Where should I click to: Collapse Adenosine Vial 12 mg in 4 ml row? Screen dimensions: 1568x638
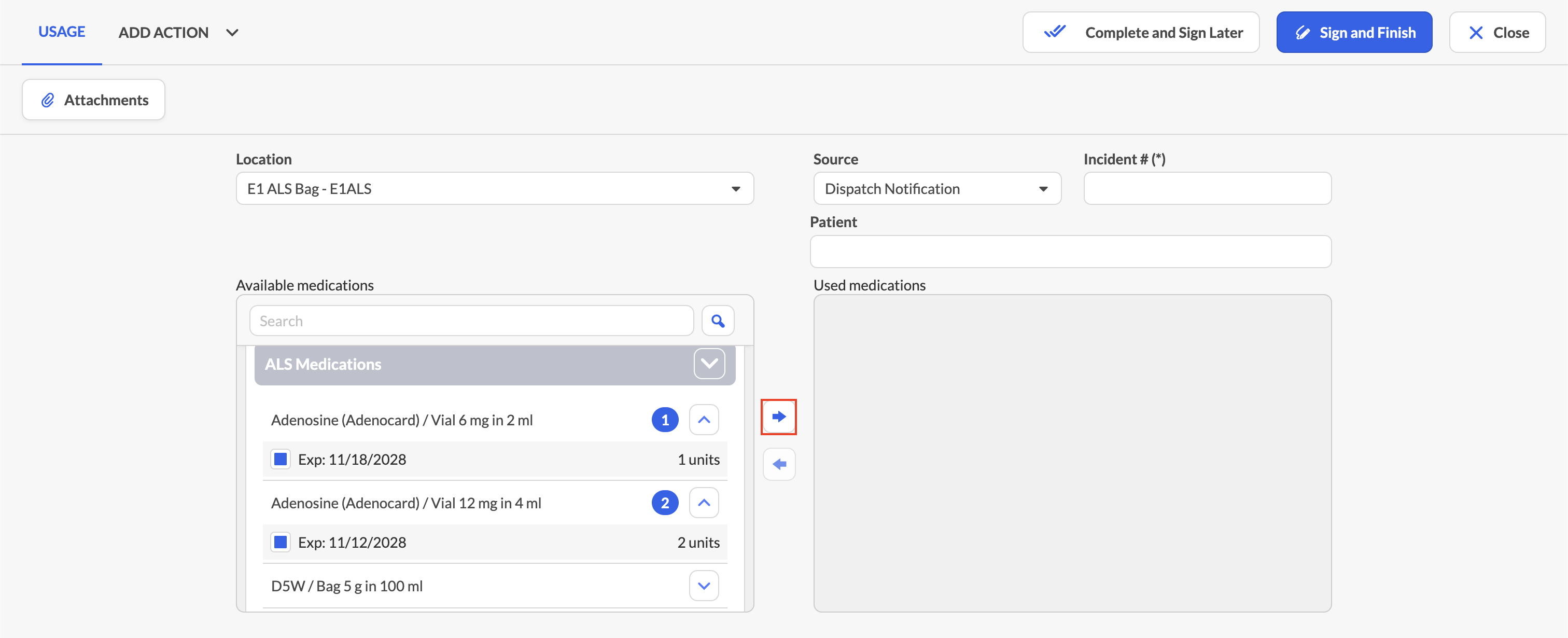coord(704,503)
